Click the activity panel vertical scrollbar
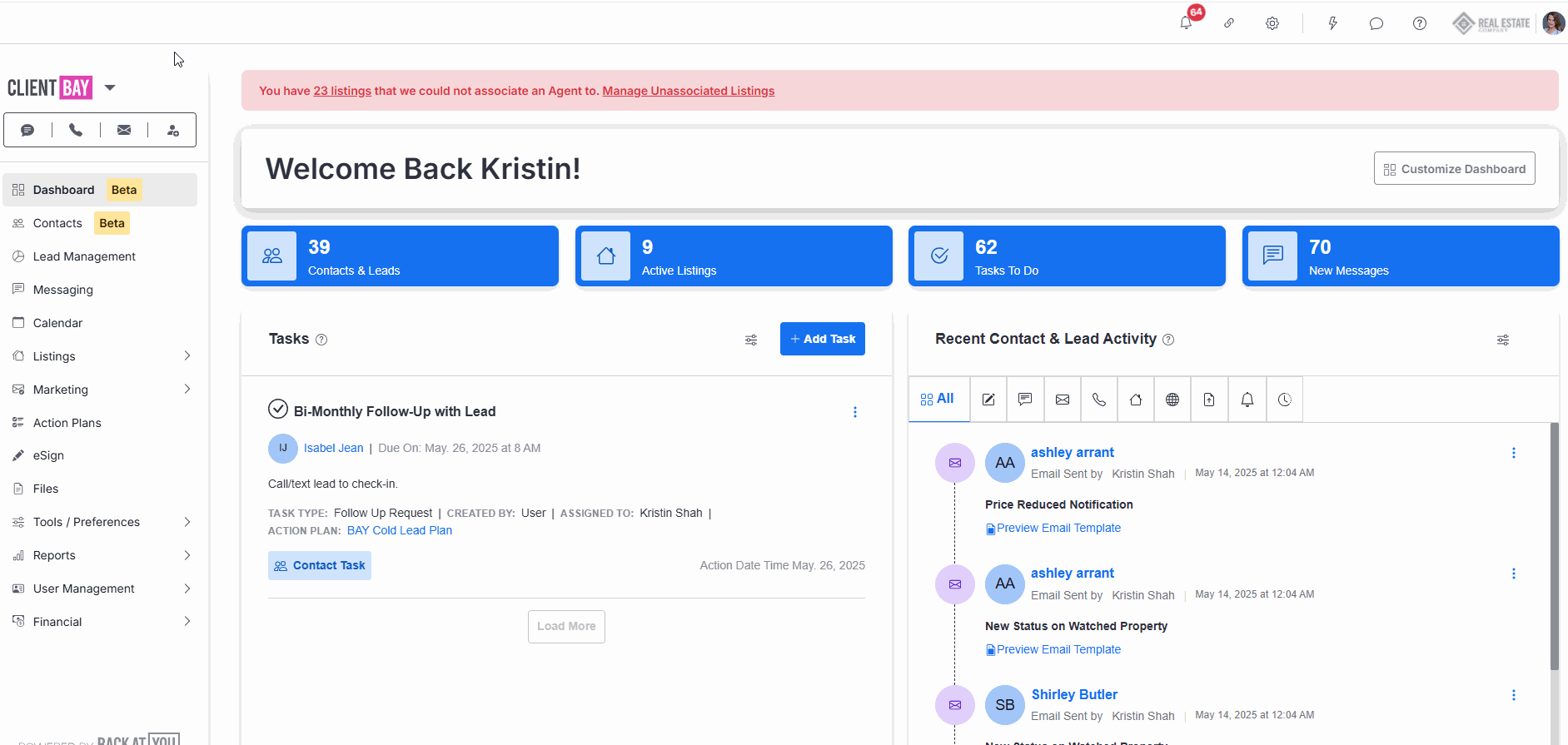This screenshot has height=745, width=1568. (1554, 546)
